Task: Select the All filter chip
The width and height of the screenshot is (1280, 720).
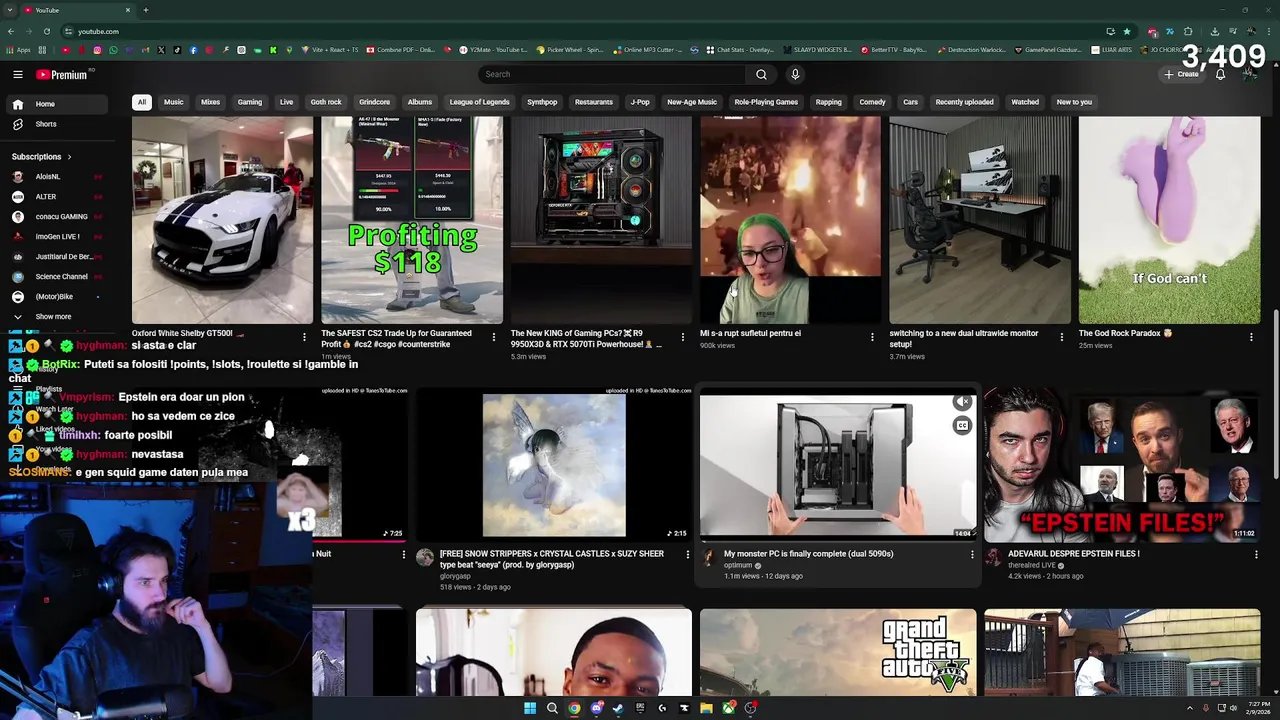Action: (x=142, y=102)
